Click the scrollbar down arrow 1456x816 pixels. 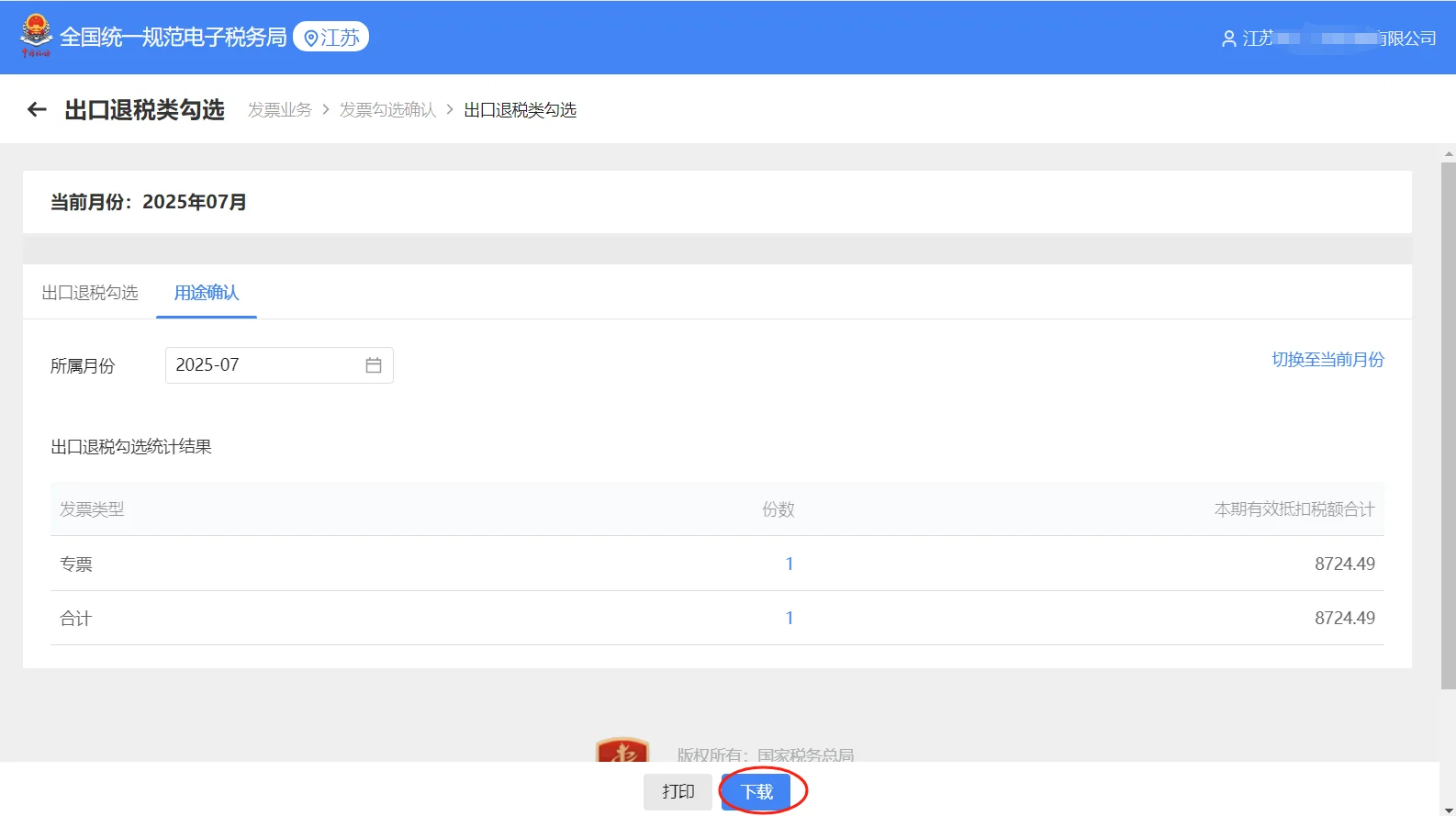pyautogui.click(x=1449, y=810)
